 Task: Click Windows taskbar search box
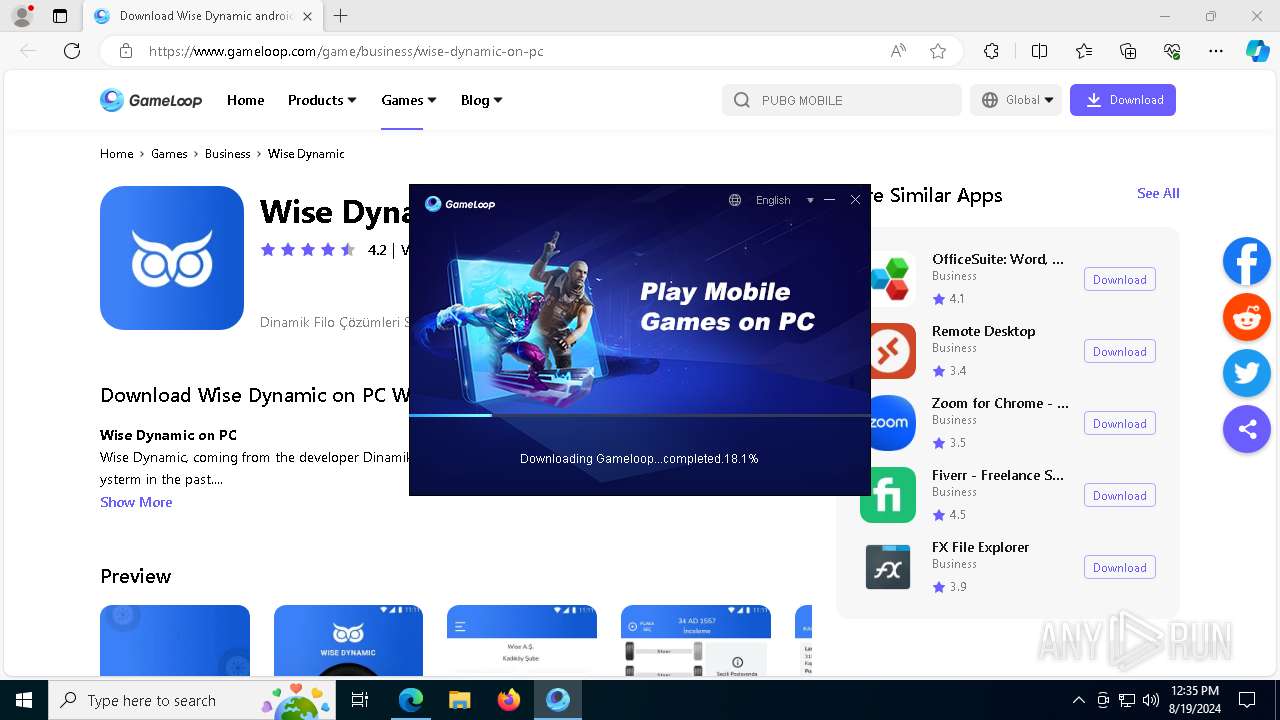[x=192, y=700]
